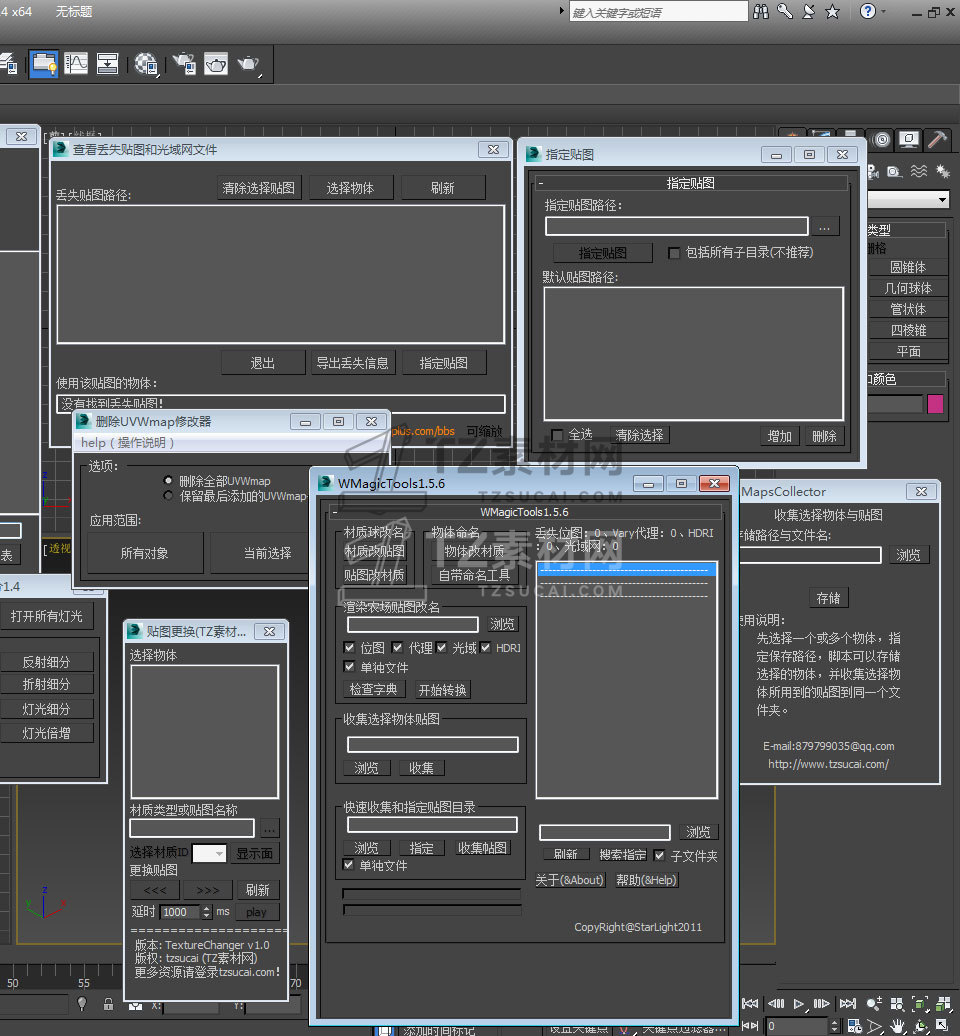The width and height of the screenshot is (960, 1036).
Task: Switch to the Motion command panel tab
Action: point(881,139)
